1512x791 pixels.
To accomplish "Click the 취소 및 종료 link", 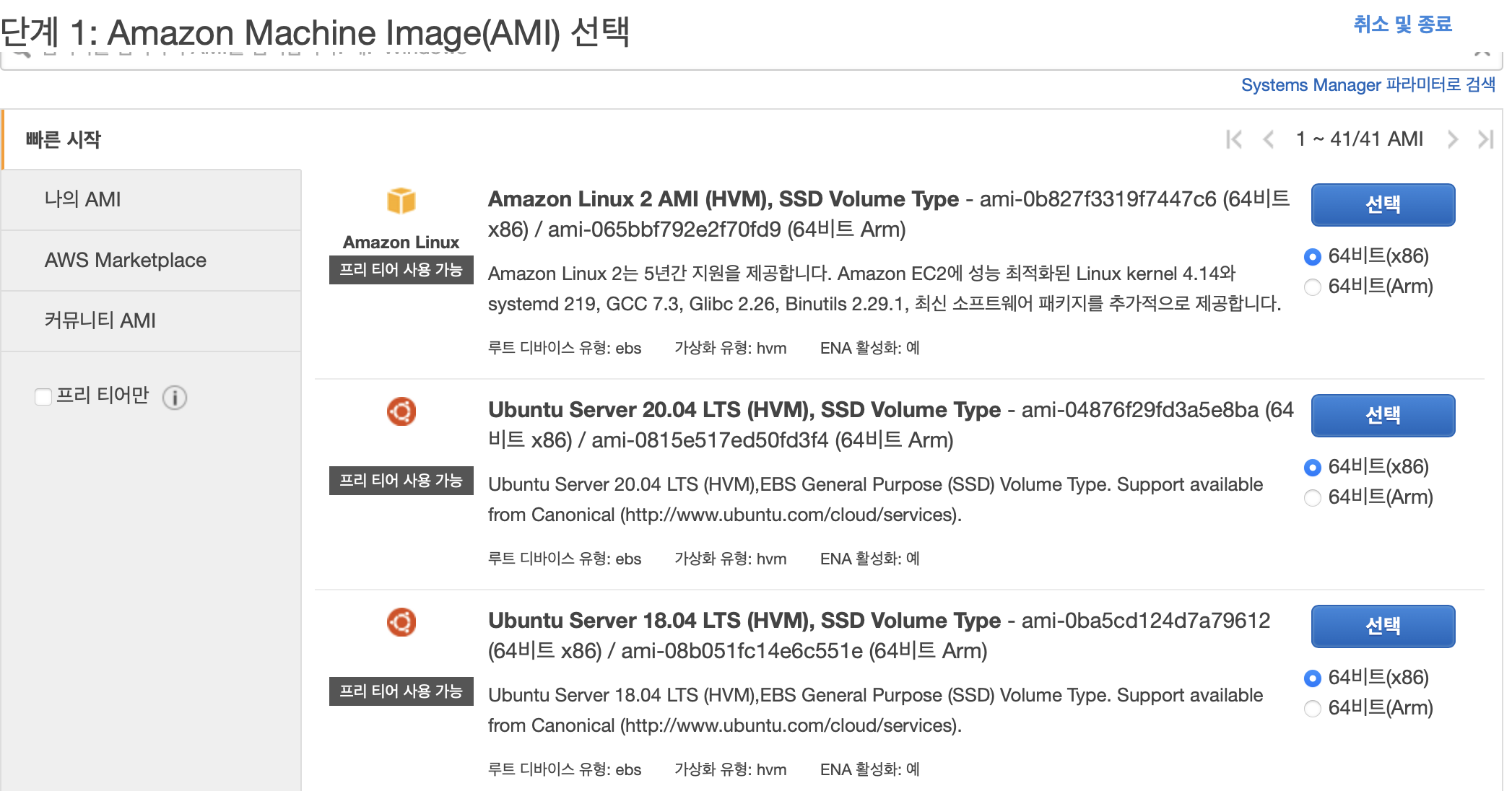I will 1402,25.
